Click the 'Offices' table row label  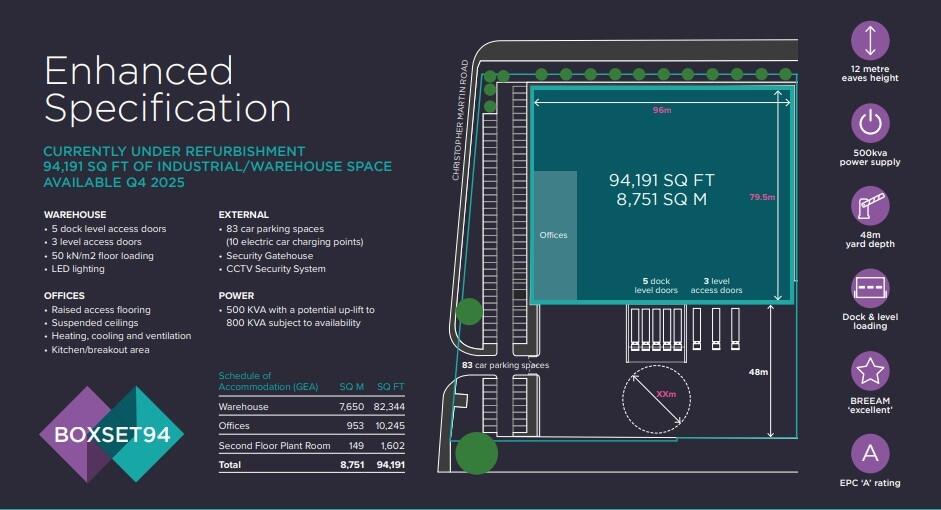234,426
